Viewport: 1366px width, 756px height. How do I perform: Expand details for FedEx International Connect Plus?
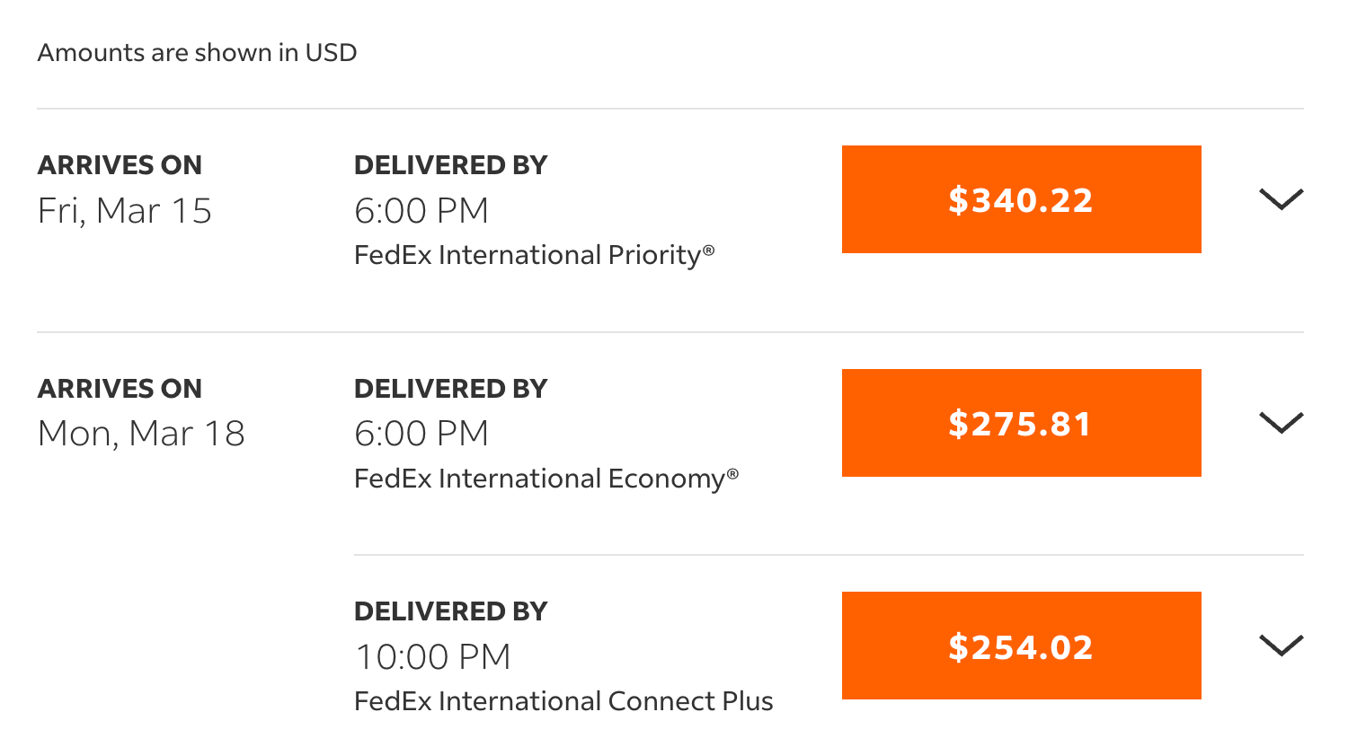click(1281, 645)
